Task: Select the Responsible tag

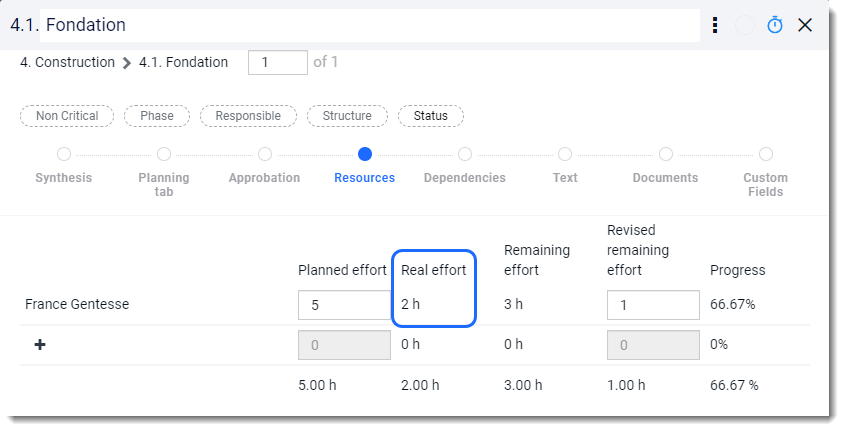Action: pyautogui.click(x=248, y=116)
